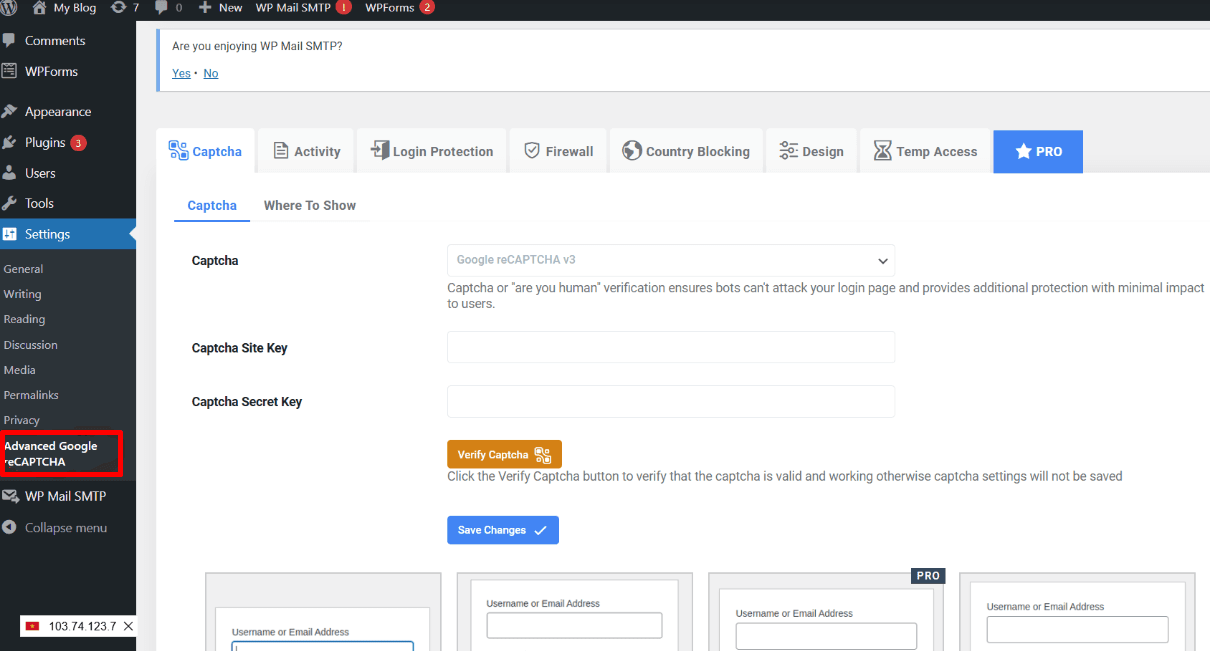Viewport: 1210px width, 651px height.
Task: Click the comments speech bubble icon in admin bar
Action: click(x=160, y=9)
